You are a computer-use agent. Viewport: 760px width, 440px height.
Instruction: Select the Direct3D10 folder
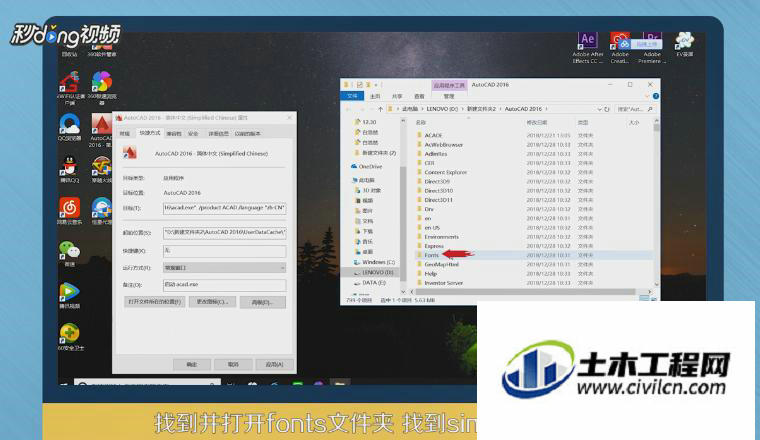[x=439, y=190]
